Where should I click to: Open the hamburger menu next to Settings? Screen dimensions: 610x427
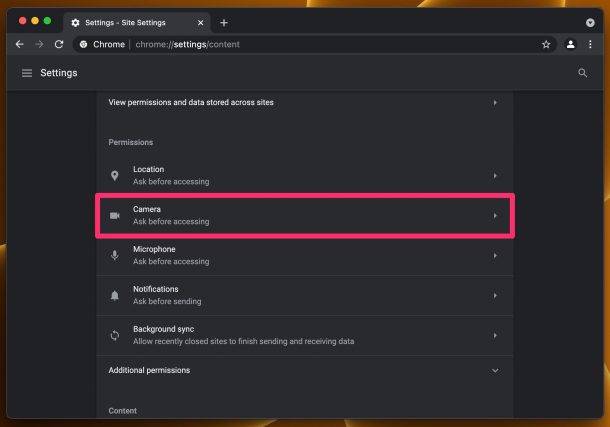27,73
